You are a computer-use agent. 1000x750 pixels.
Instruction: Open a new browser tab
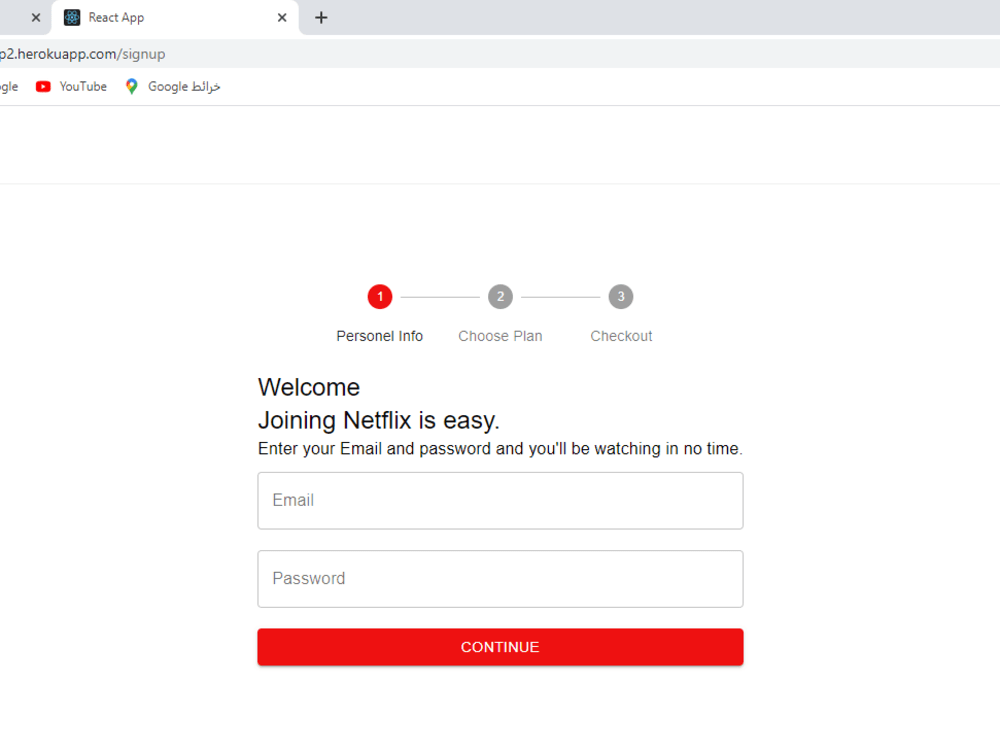(x=321, y=17)
